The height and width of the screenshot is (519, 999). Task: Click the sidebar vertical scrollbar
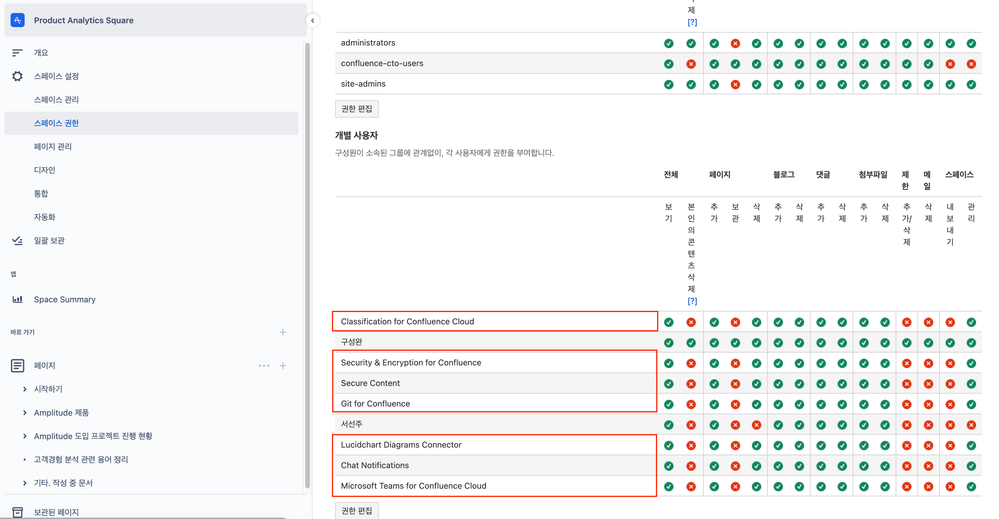point(307,264)
